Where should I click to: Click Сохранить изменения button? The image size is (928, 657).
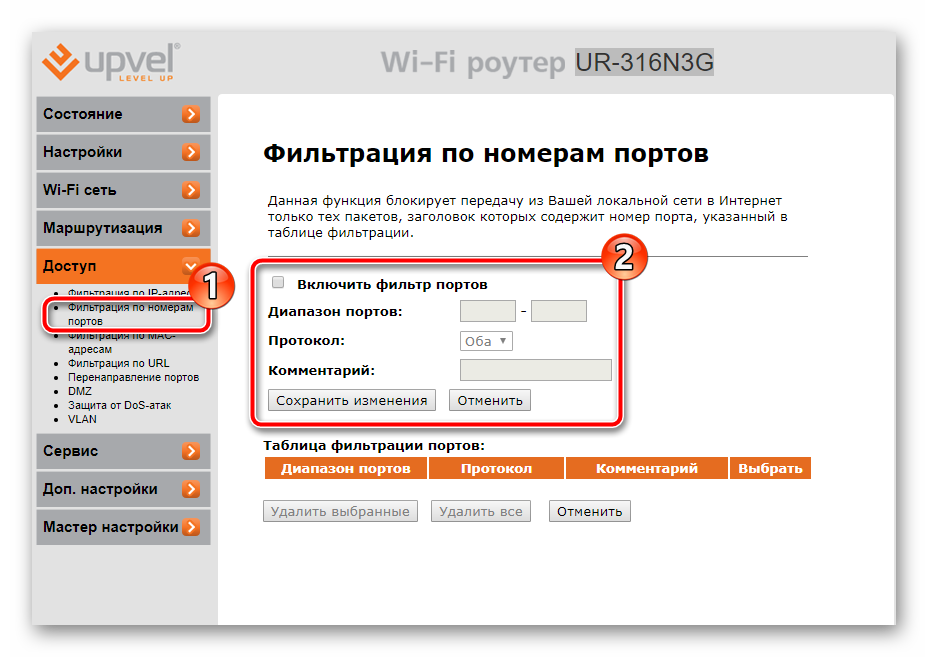pos(352,400)
